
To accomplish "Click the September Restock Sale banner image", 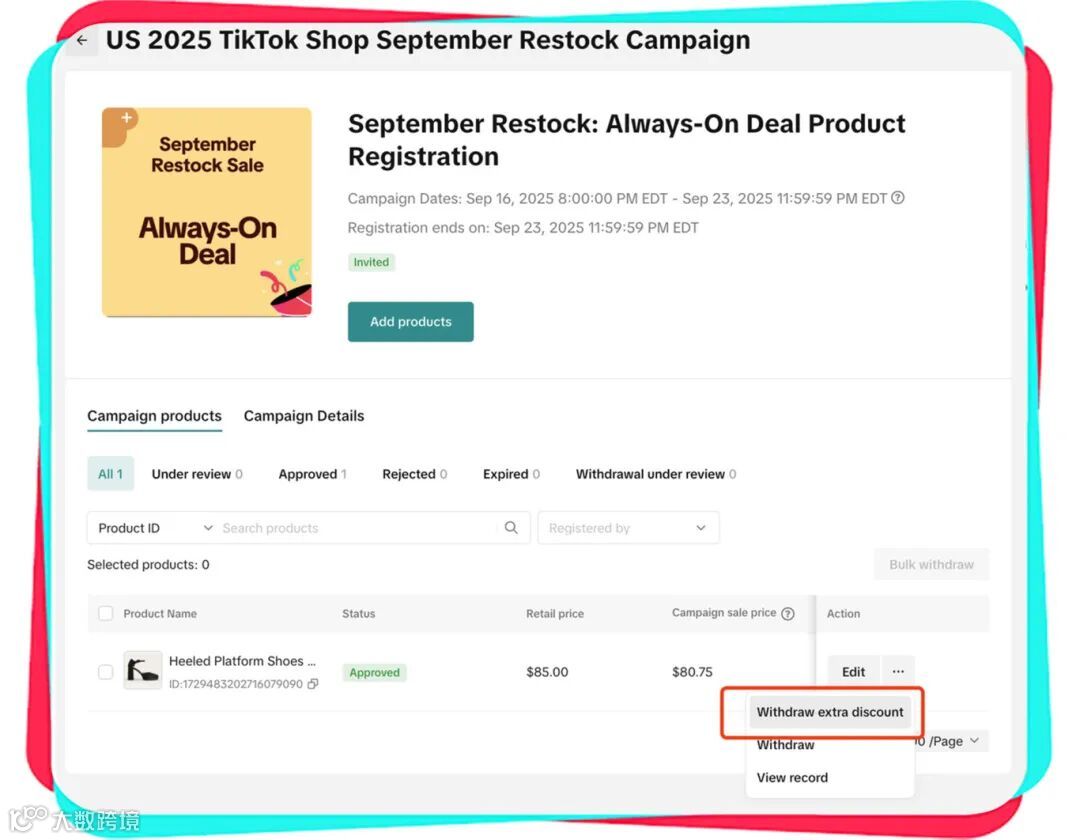I will click(x=207, y=212).
